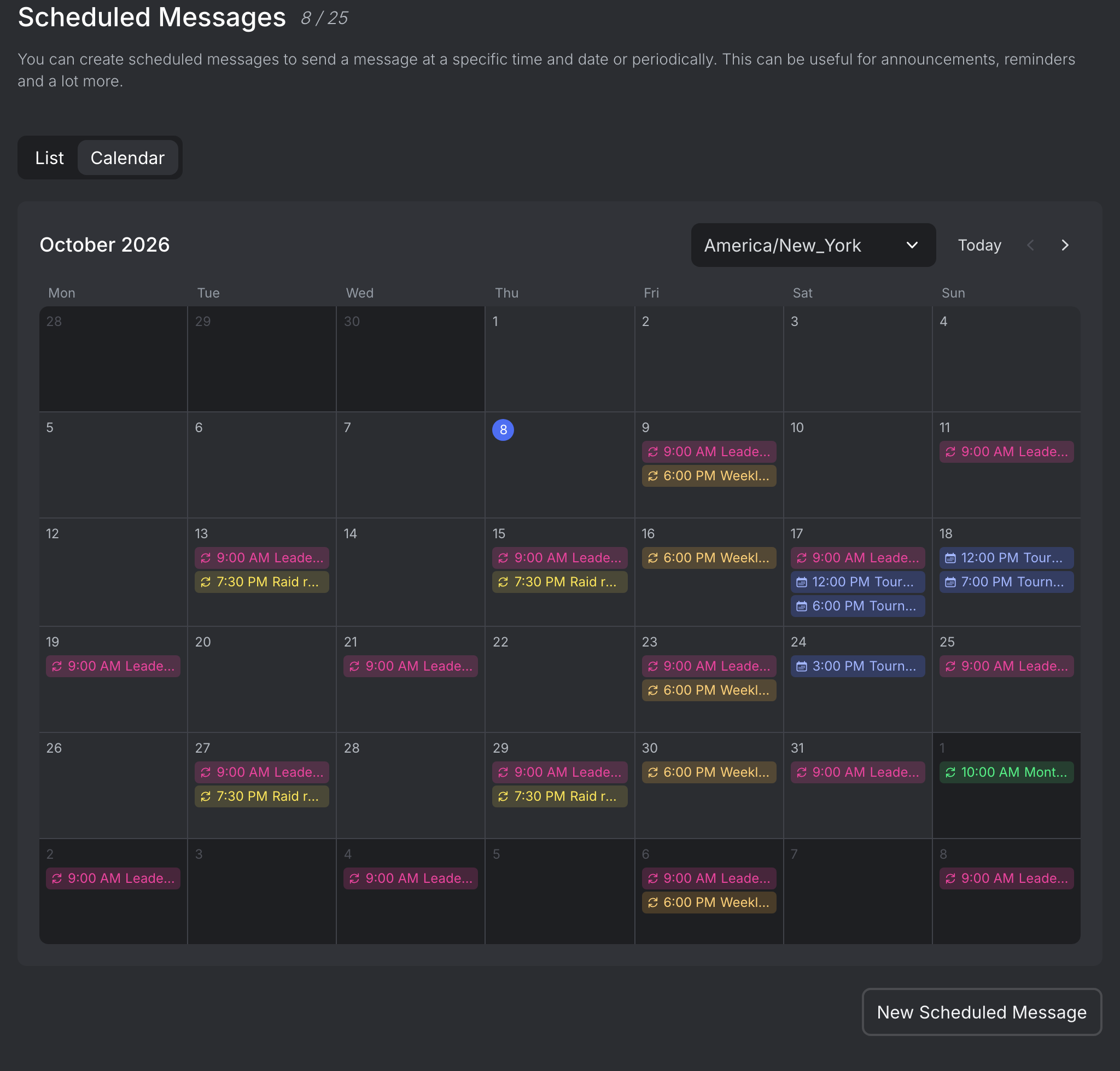Go to the next month arrow
This screenshot has height=1071, width=1120.
[x=1065, y=245]
